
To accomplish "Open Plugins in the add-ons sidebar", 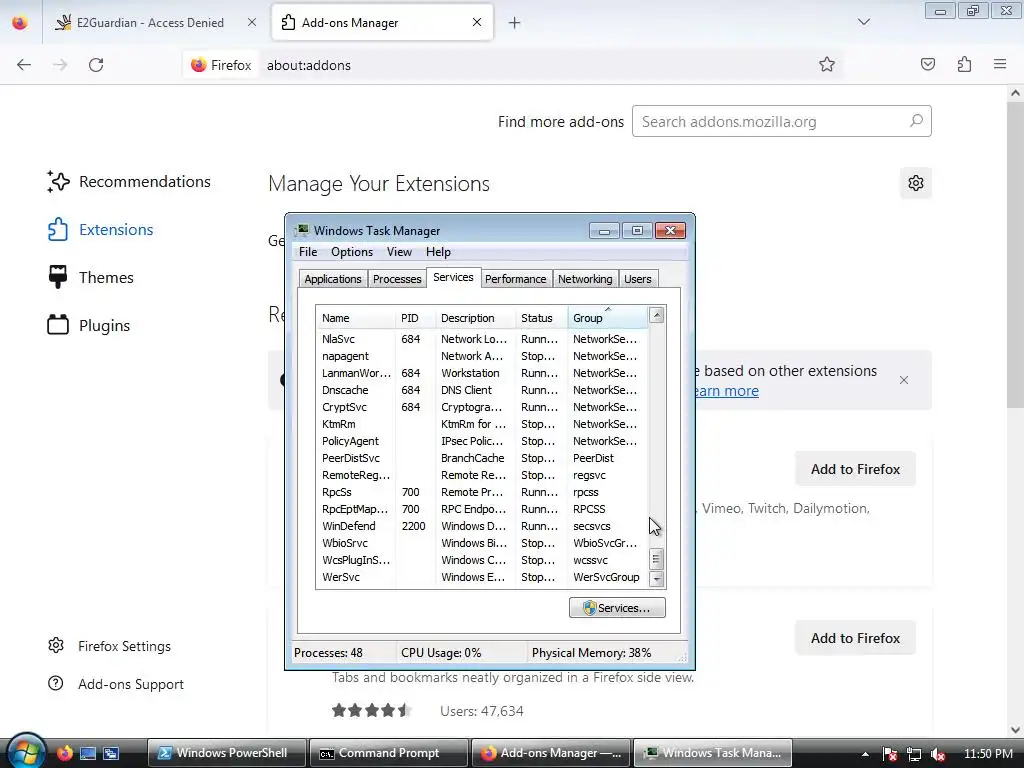I will pos(88,325).
